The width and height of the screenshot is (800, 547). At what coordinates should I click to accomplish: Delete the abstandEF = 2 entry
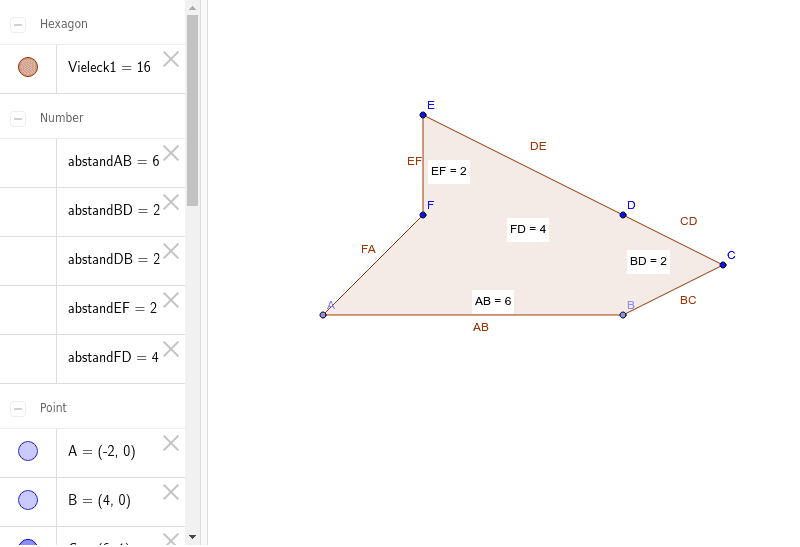pos(171,300)
